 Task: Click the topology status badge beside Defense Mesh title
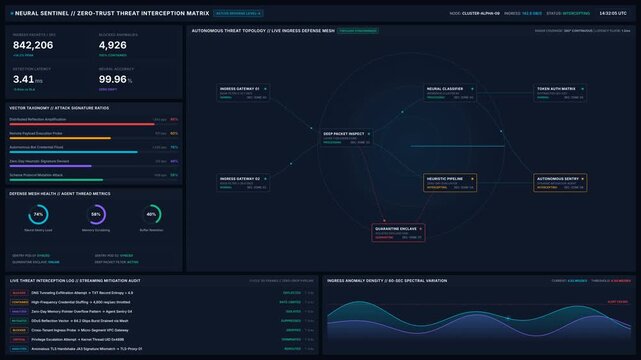click(358, 31)
